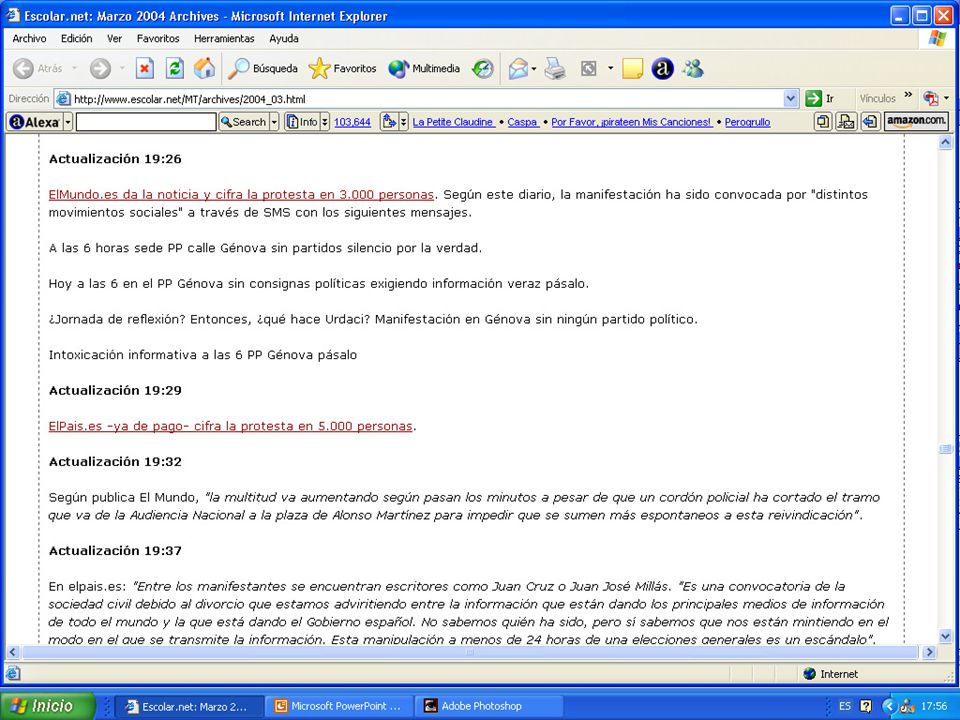Click the ES language indicator
Image resolution: width=960 pixels, height=720 pixels.
pos(845,706)
